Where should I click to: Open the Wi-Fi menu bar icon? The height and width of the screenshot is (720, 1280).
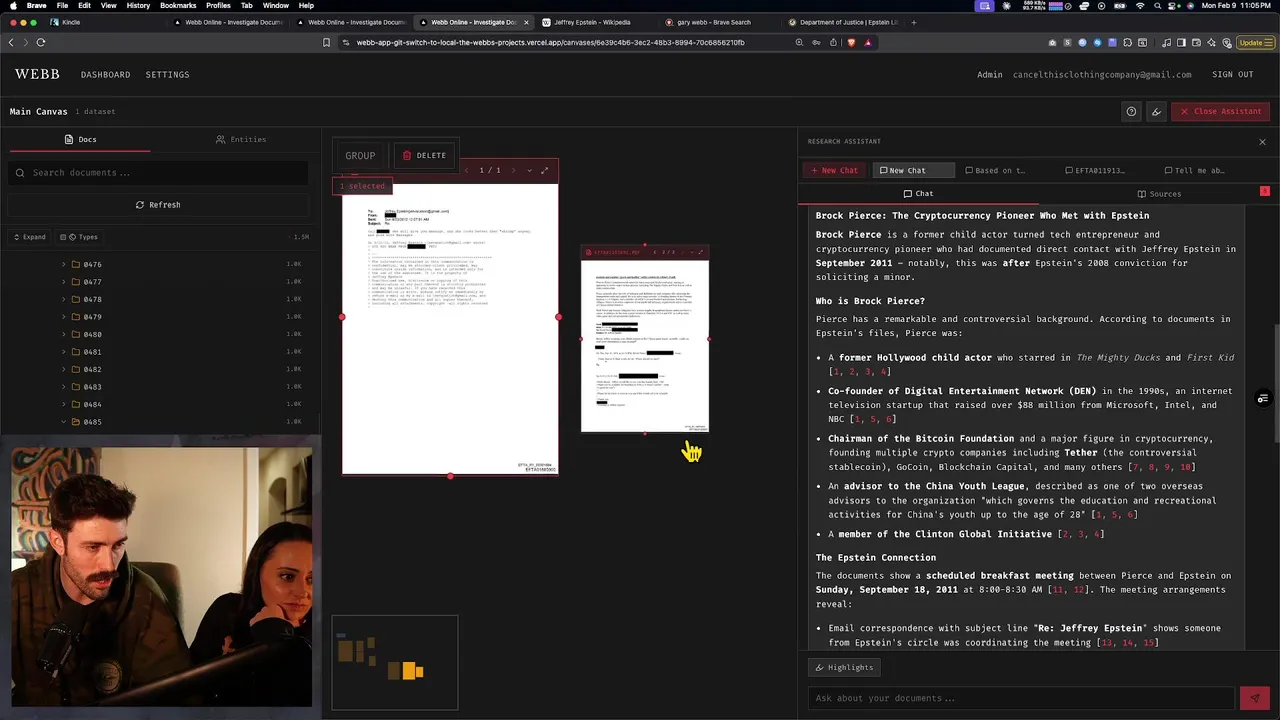click(1140, 6)
